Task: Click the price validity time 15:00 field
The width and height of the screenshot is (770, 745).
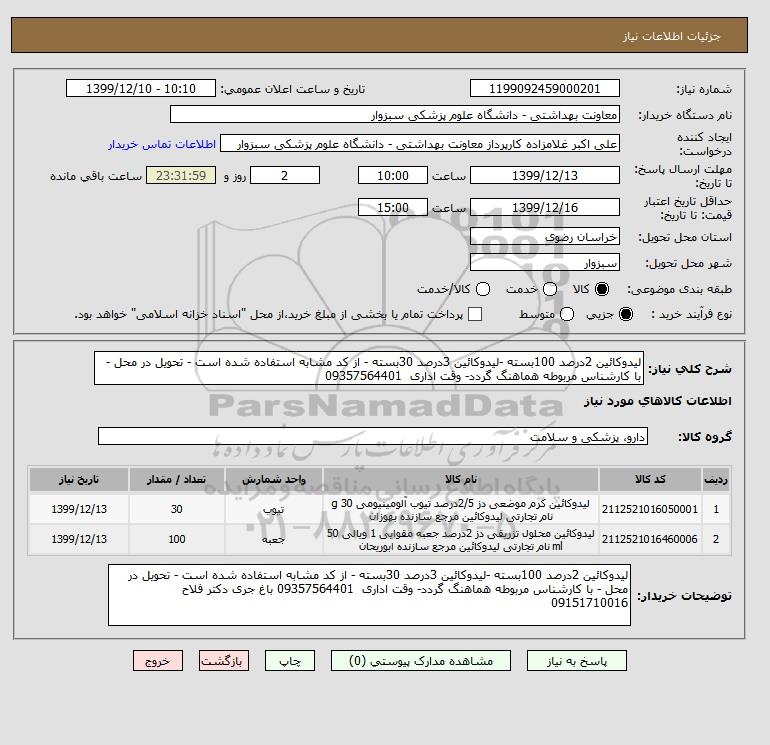Action: (x=393, y=207)
